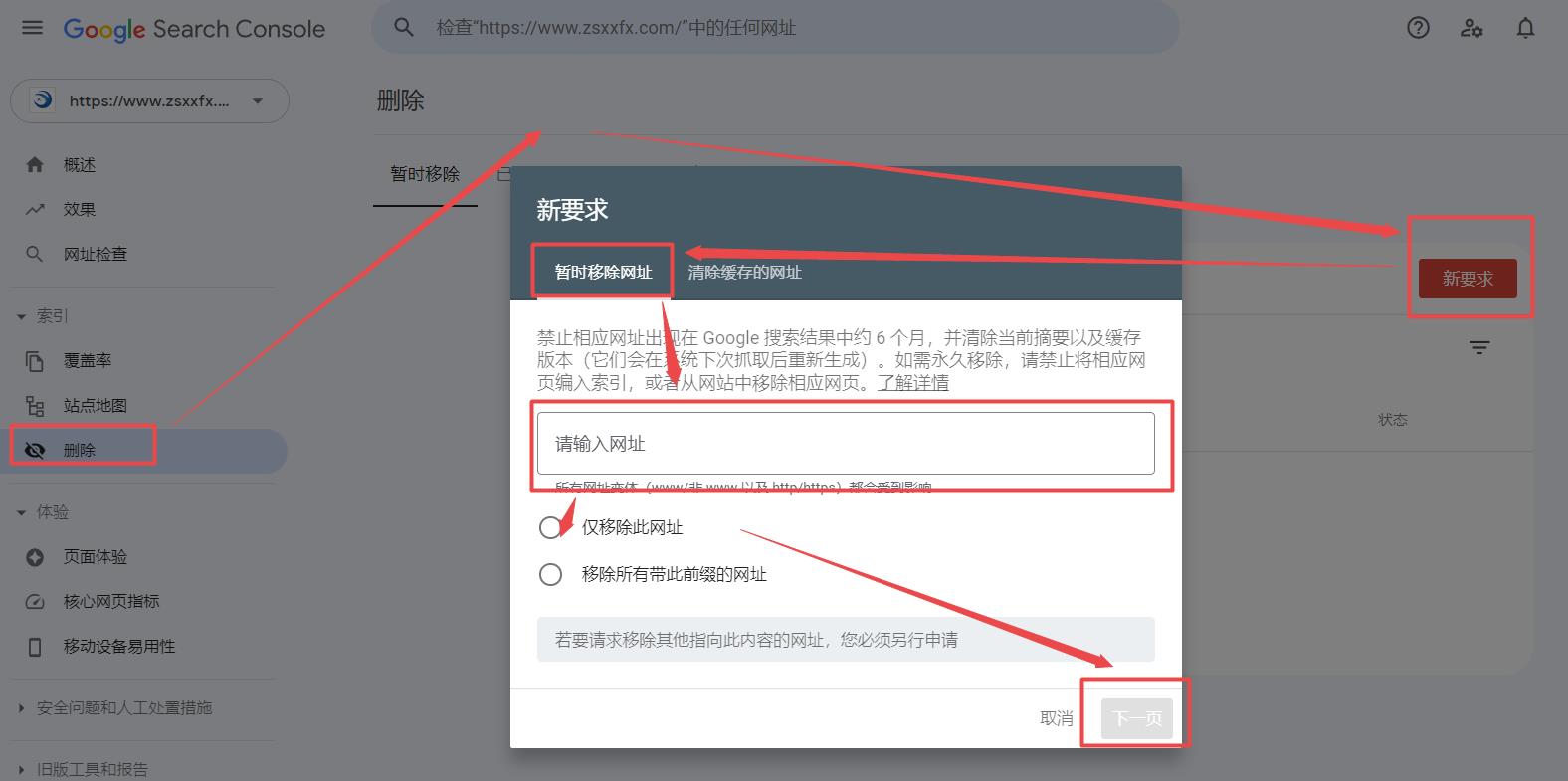
Task: Click the 删除 page heading
Action: tap(401, 100)
